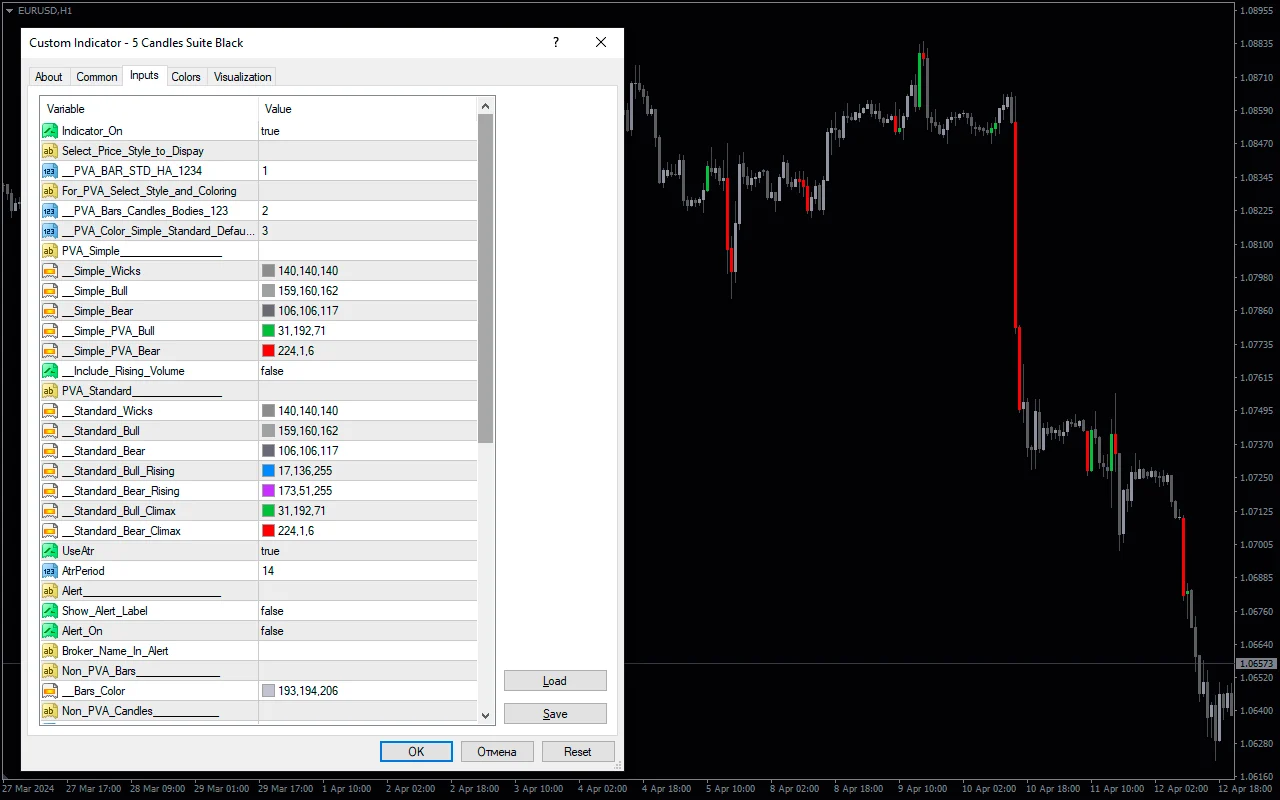Image resolution: width=1280 pixels, height=800 pixels.
Task: Click the help question mark in dialog titlebar
Action: click(555, 42)
